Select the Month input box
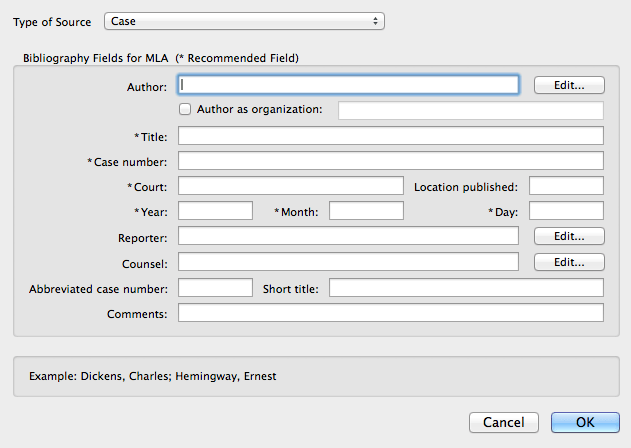 click(x=366, y=211)
